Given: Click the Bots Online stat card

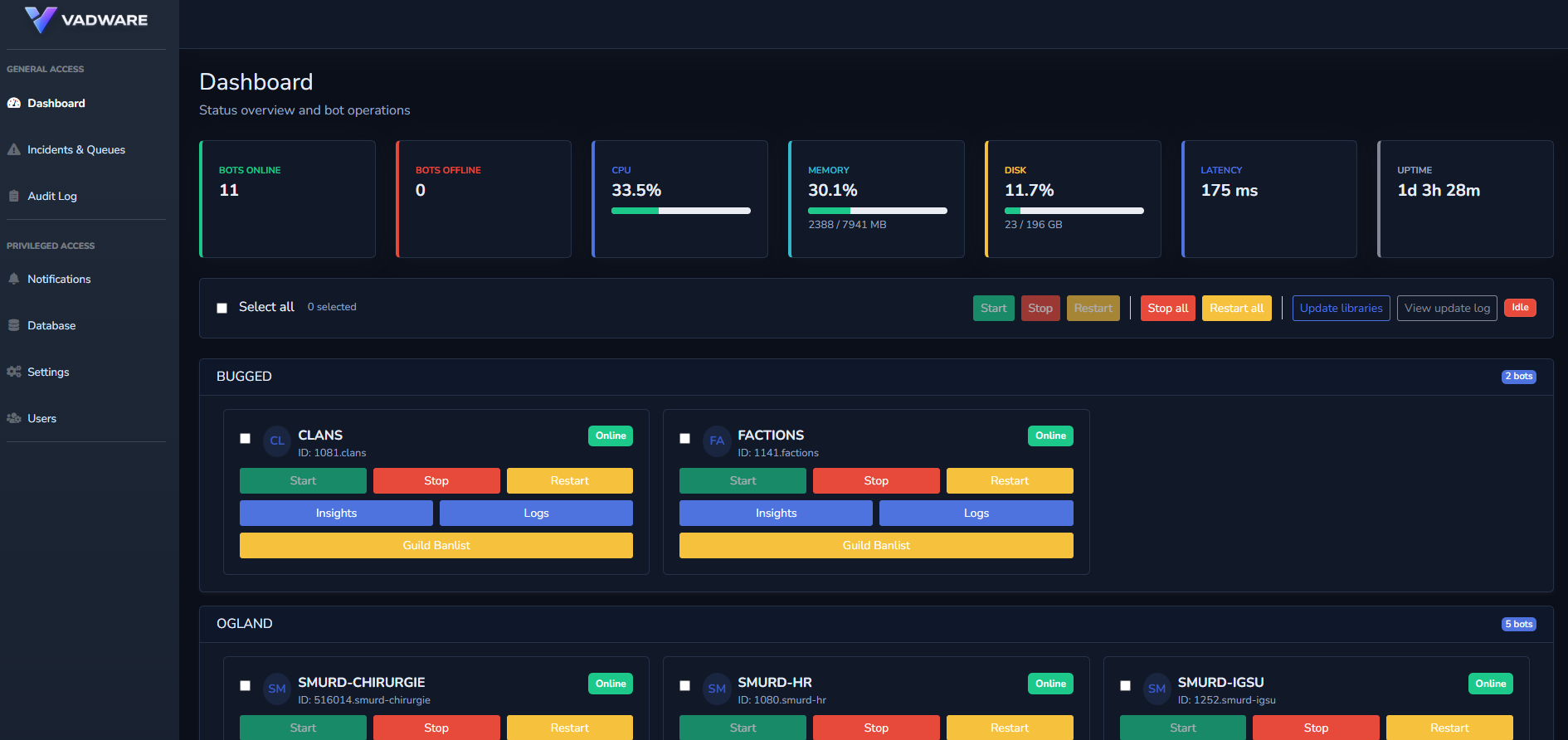Looking at the screenshot, I should (x=287, y=199).
